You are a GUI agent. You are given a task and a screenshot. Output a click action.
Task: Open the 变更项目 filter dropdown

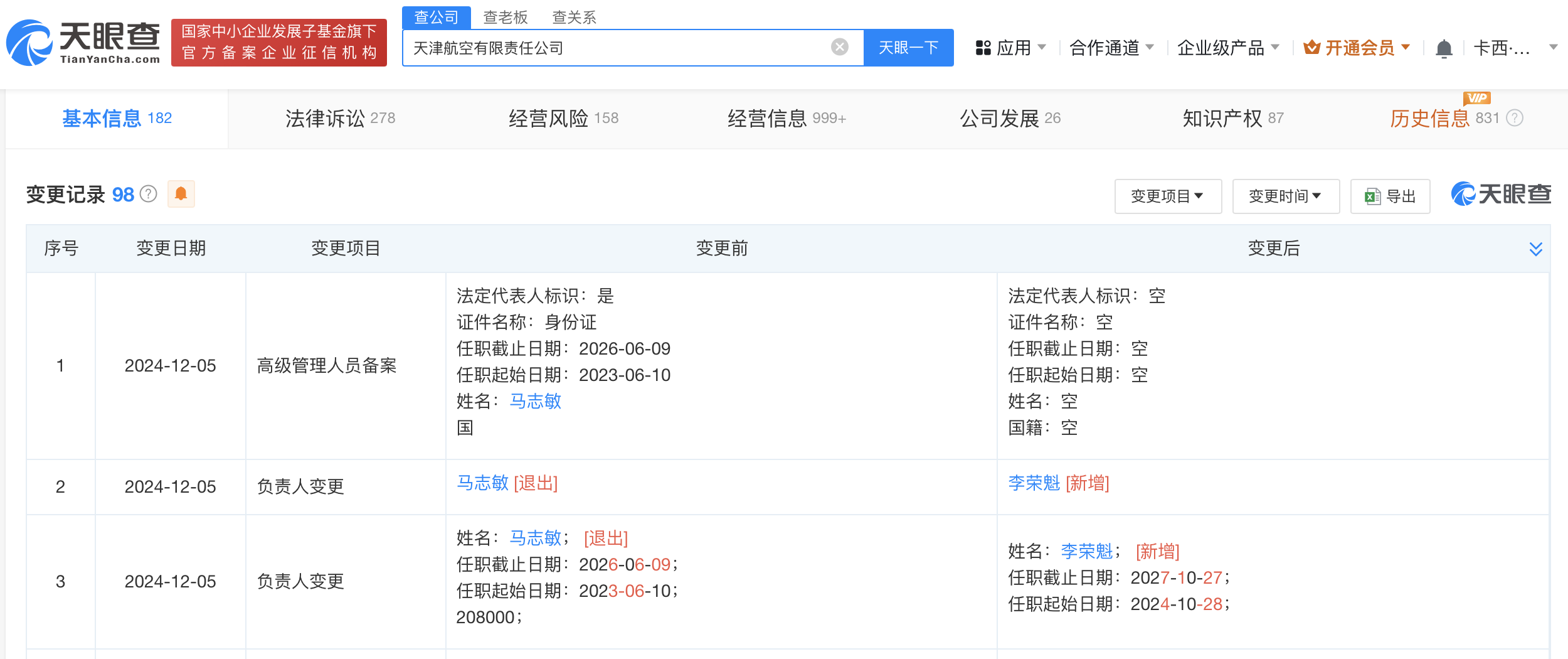click(x=1167, y=196)
